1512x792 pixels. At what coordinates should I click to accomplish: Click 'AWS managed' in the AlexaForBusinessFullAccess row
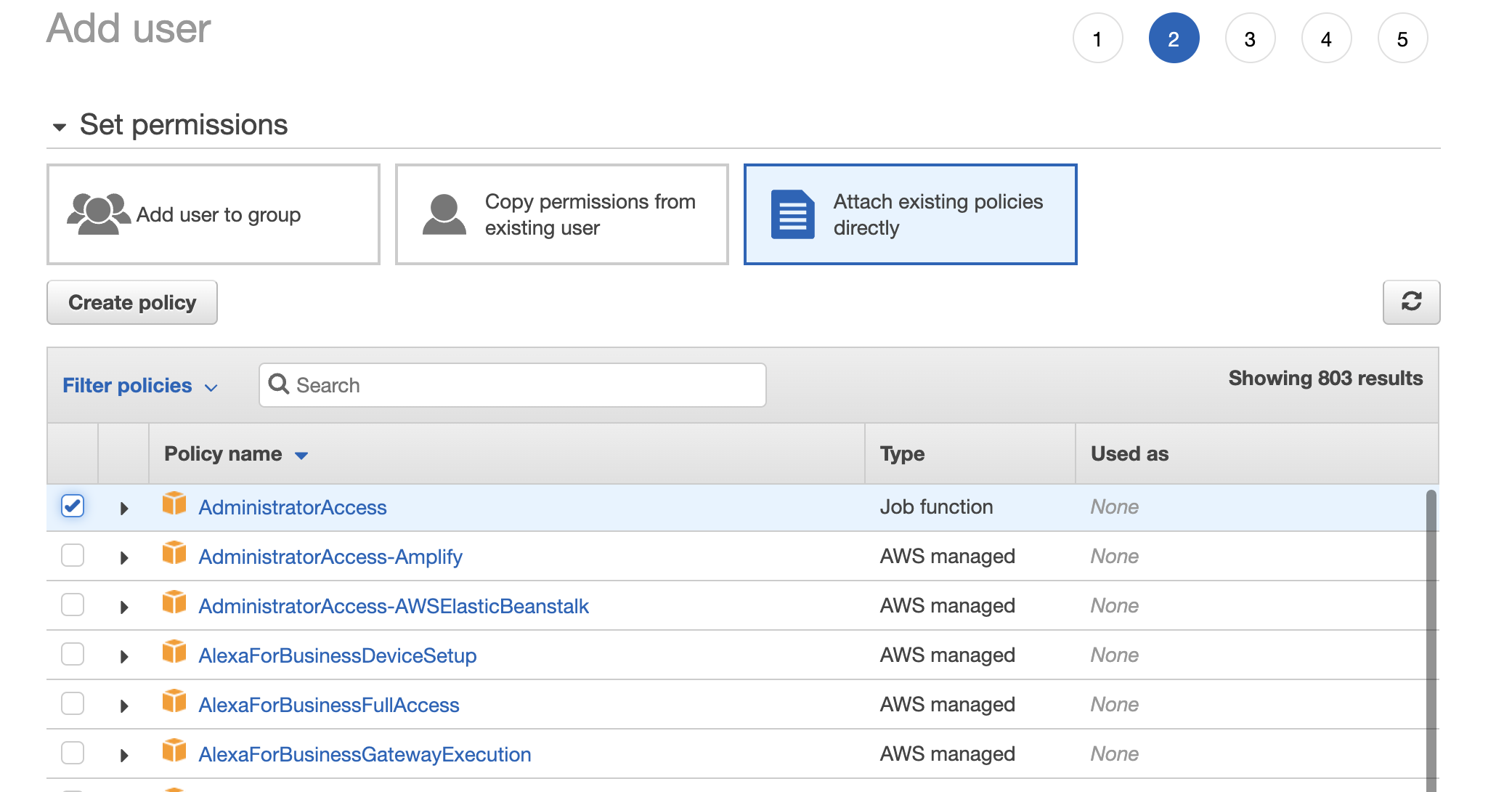947,705
